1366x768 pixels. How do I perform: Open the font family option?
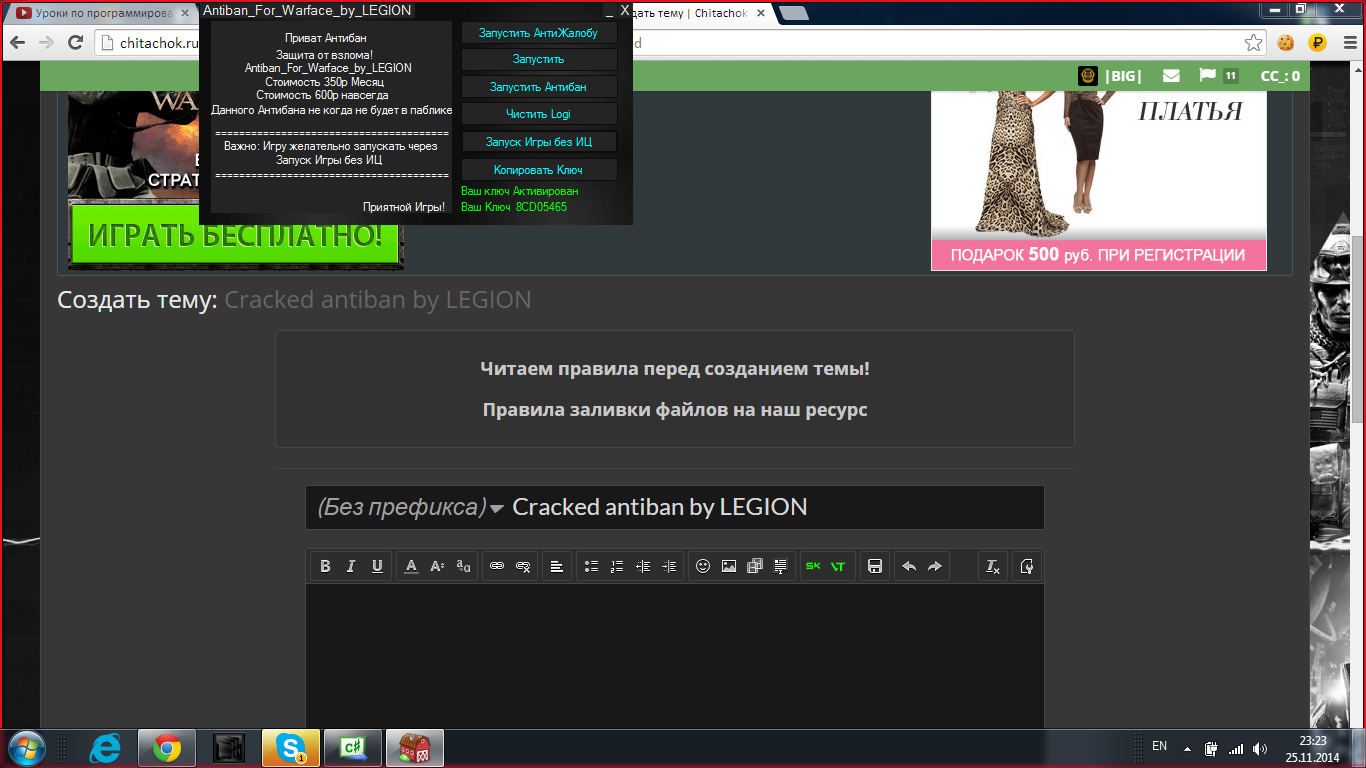coord(463,566)
